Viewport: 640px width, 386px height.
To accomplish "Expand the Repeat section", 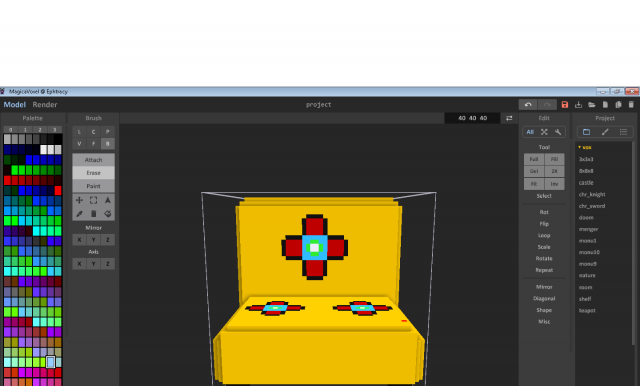I will [x=544, y=270].
